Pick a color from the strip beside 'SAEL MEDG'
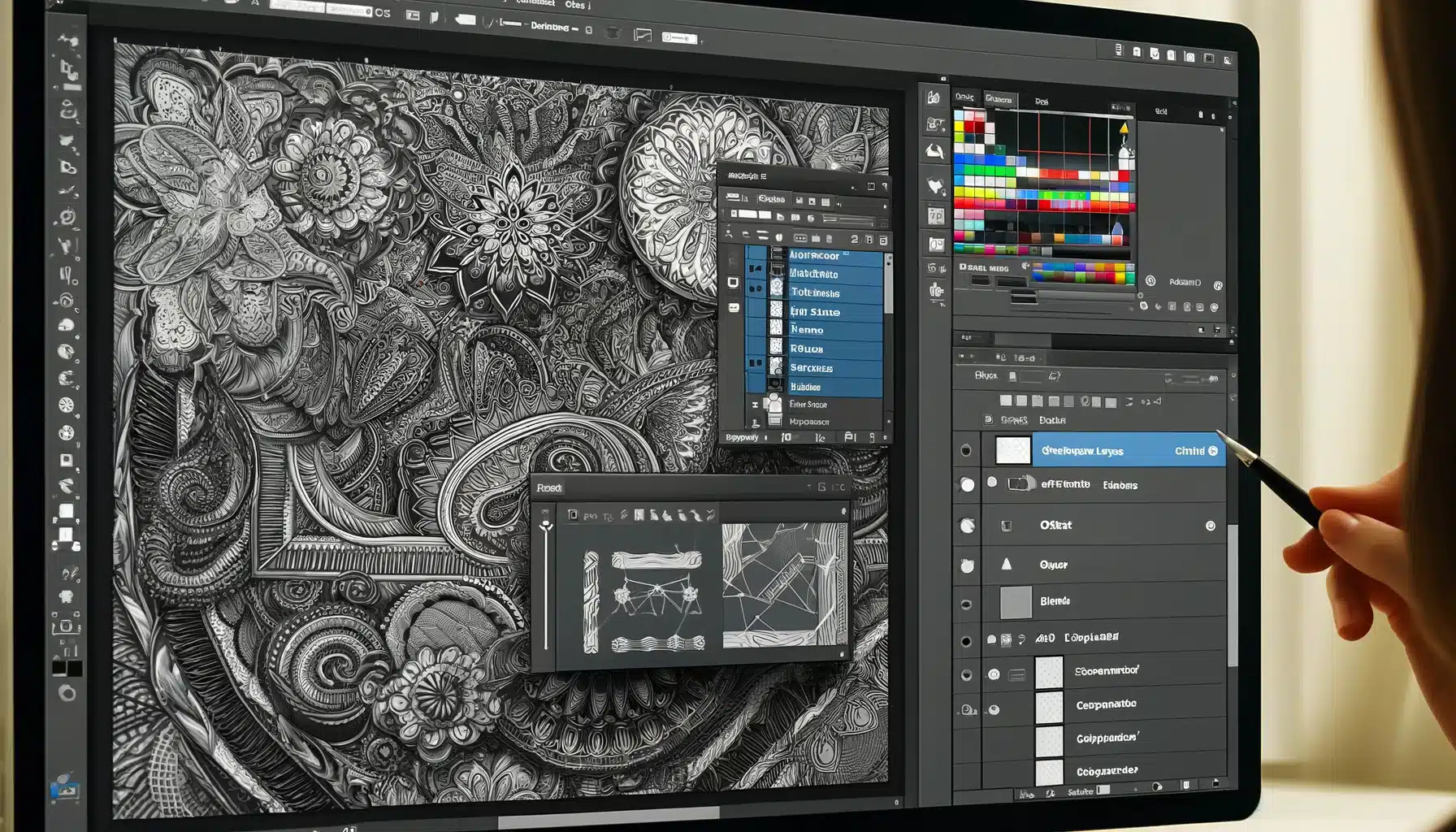 point(1083,272)
